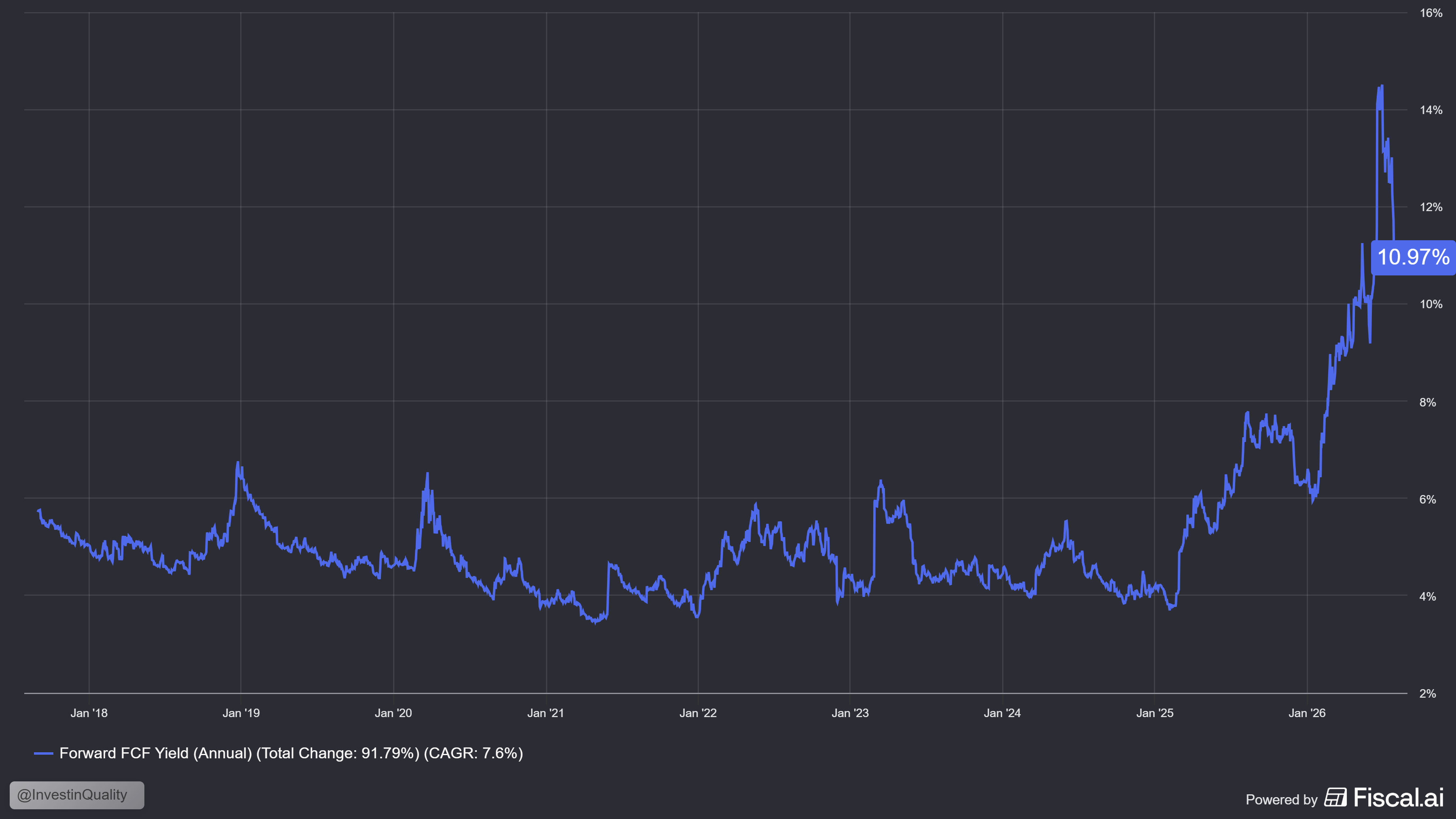1456x819 pixels.
Task: Open the @InvestinQuality watermark badge
Action: pos(77,795)
